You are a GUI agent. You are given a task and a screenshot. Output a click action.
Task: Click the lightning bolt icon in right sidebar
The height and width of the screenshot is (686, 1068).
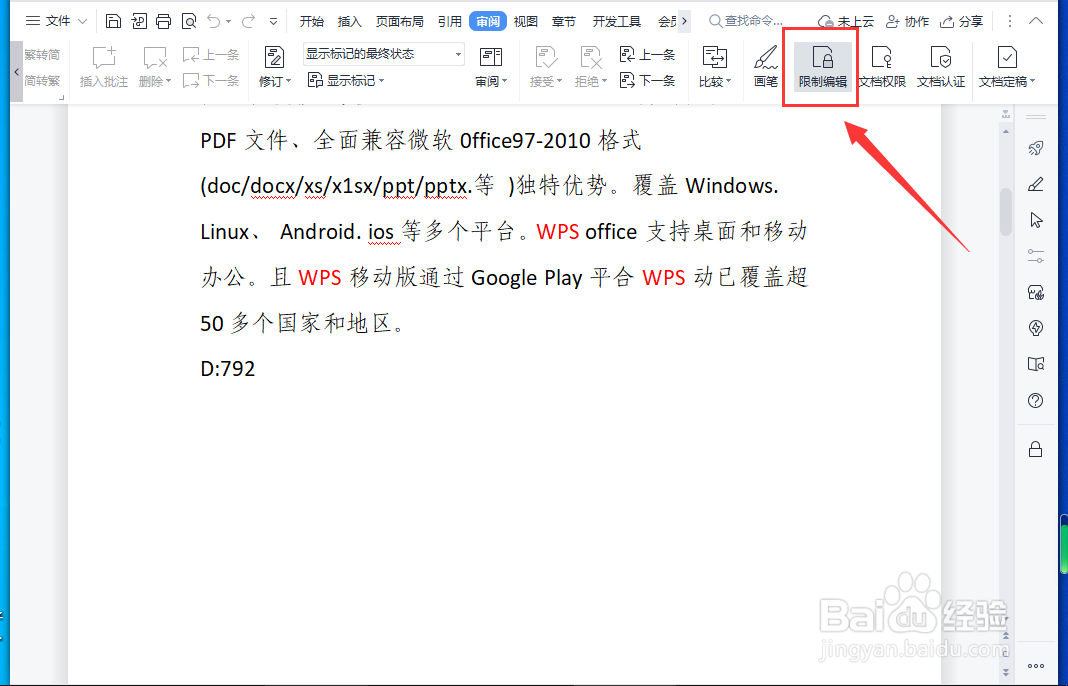1036,328
